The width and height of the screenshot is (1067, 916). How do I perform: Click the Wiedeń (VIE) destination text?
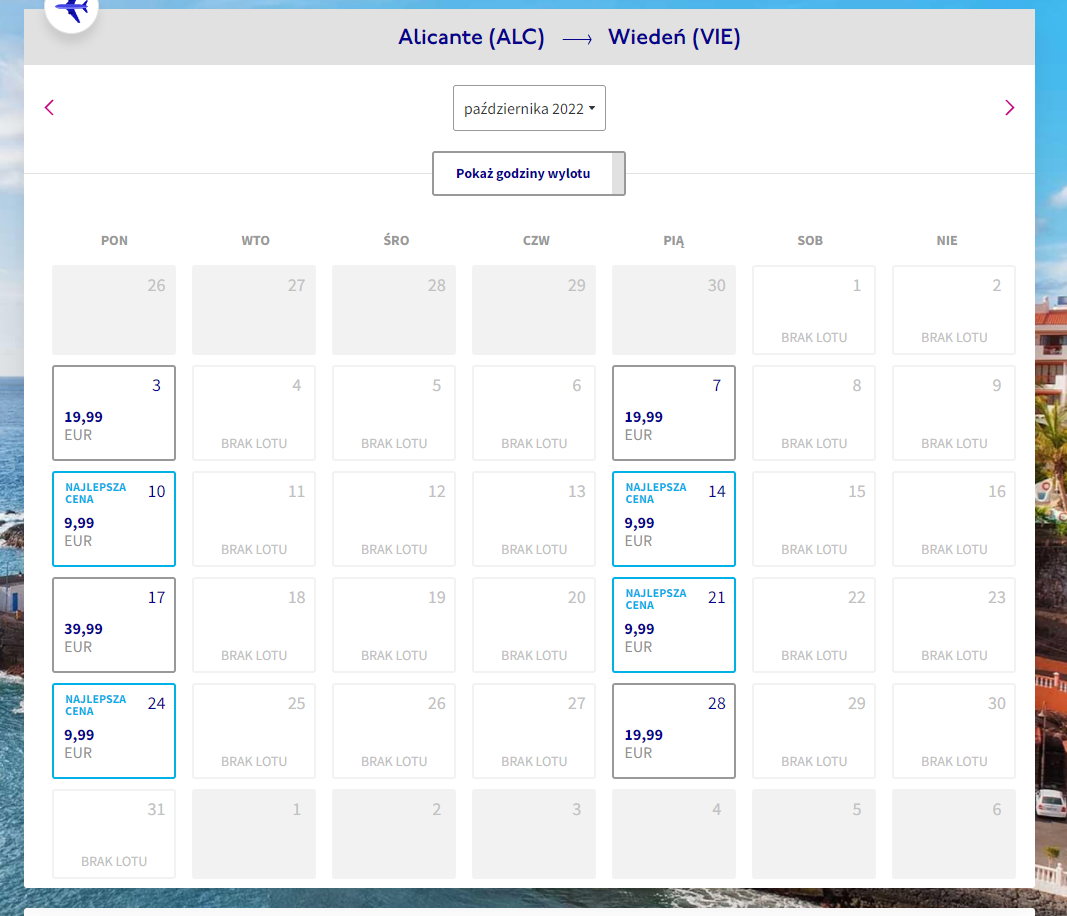[x=674, y=37]
